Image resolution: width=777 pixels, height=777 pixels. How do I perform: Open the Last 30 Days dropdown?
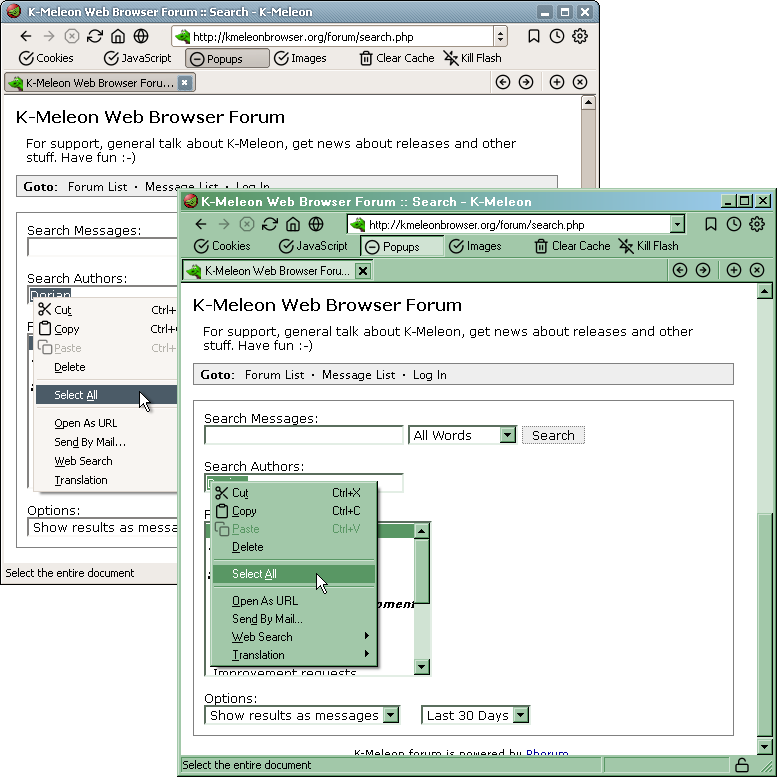coord(519,715)
